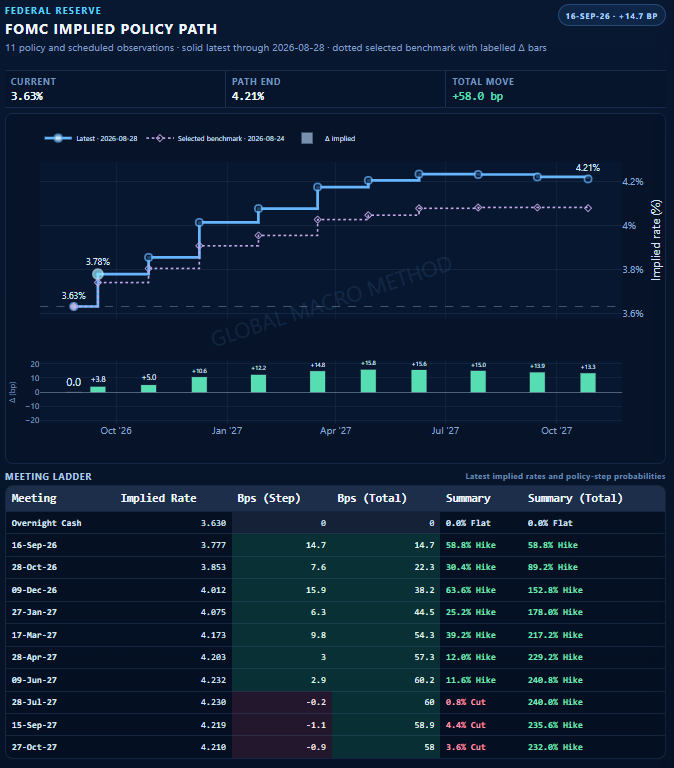Select the 28-Apr-27 meeting row label
This screenshot has height=768, width=674.
34,657
